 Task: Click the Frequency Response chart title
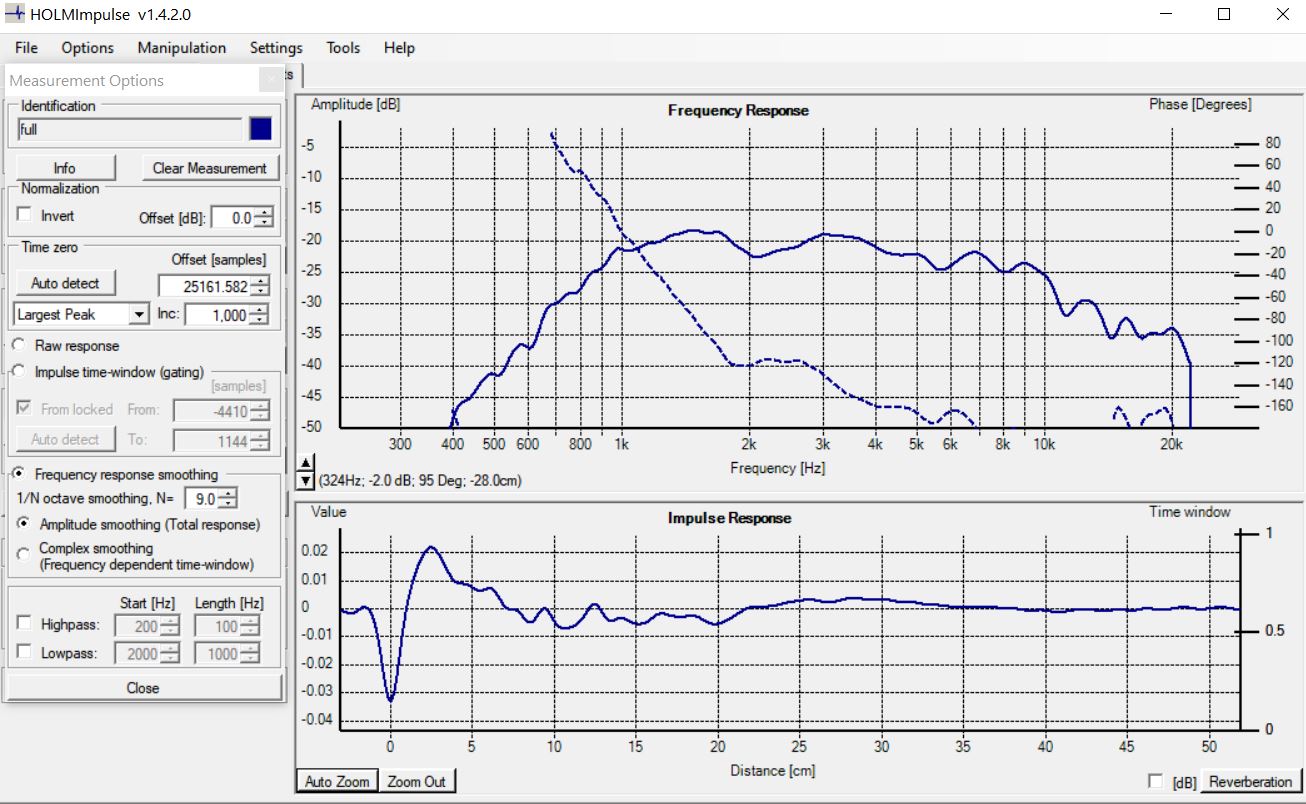point(738,110)
